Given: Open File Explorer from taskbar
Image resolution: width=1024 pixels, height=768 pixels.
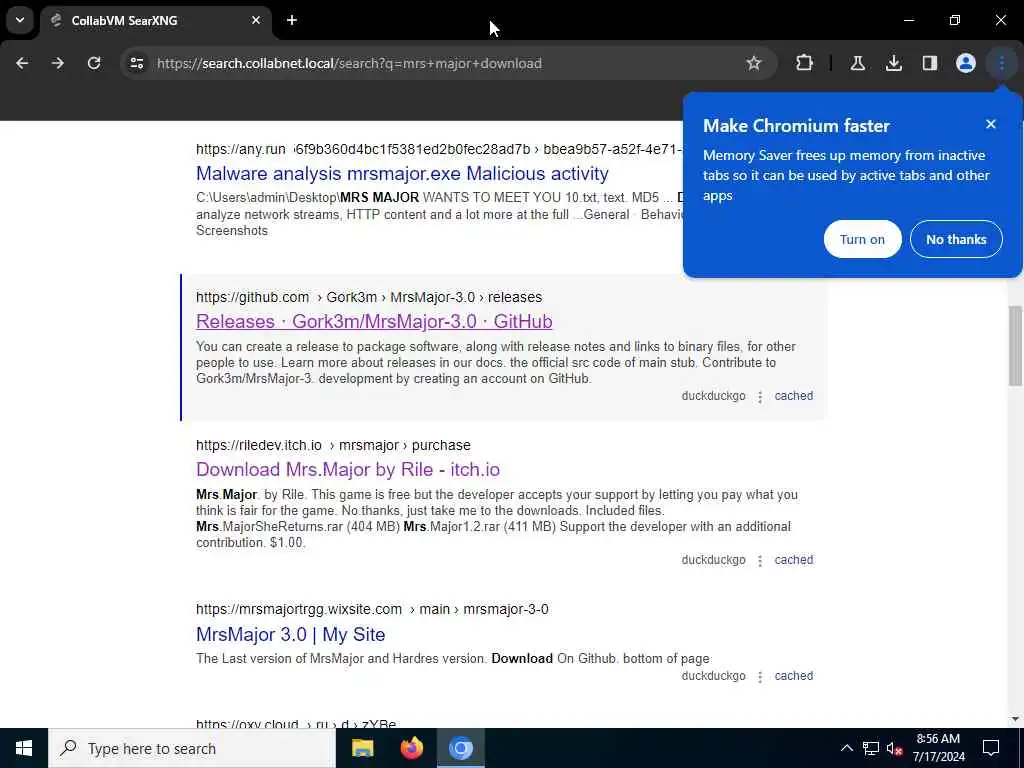Looking at the screenshot, I should (x=362, y=748).
